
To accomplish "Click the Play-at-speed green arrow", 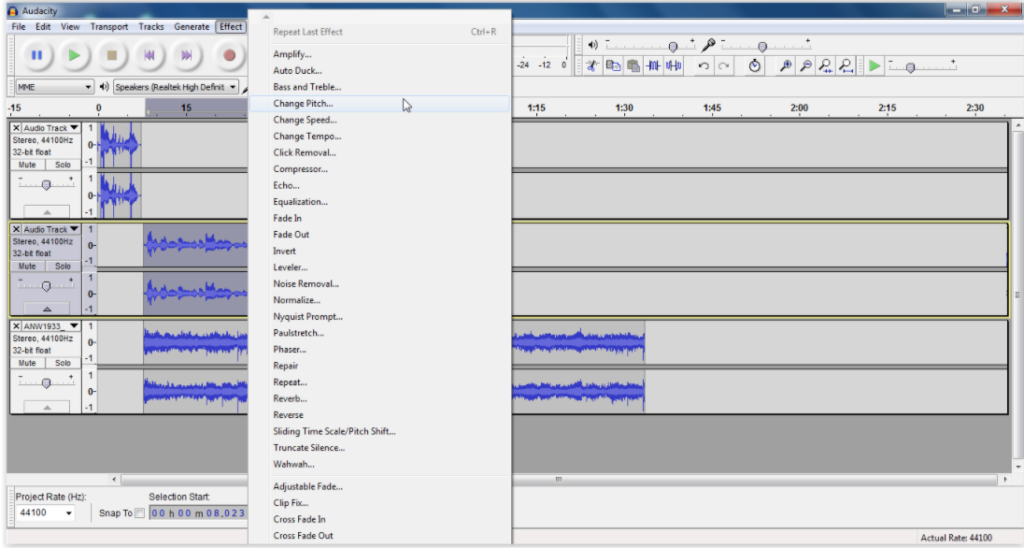I will [x=874, y=65].
